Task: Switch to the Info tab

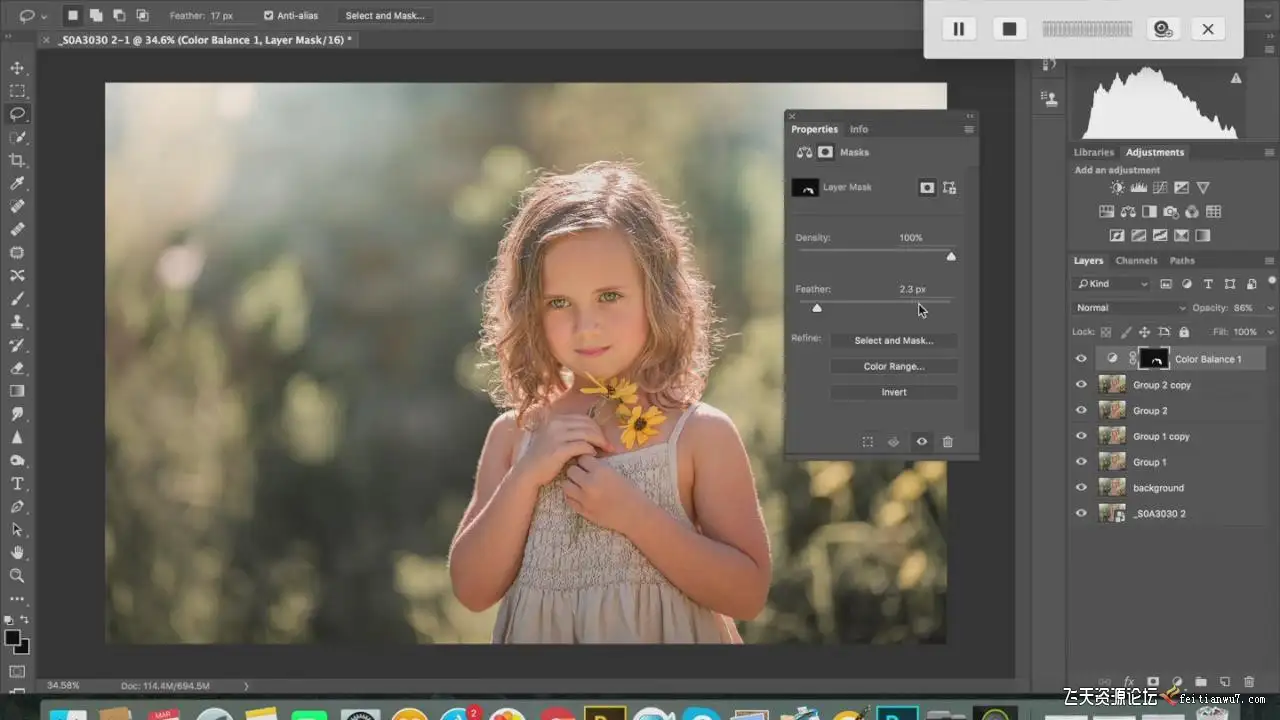Action: coord(859,129)
